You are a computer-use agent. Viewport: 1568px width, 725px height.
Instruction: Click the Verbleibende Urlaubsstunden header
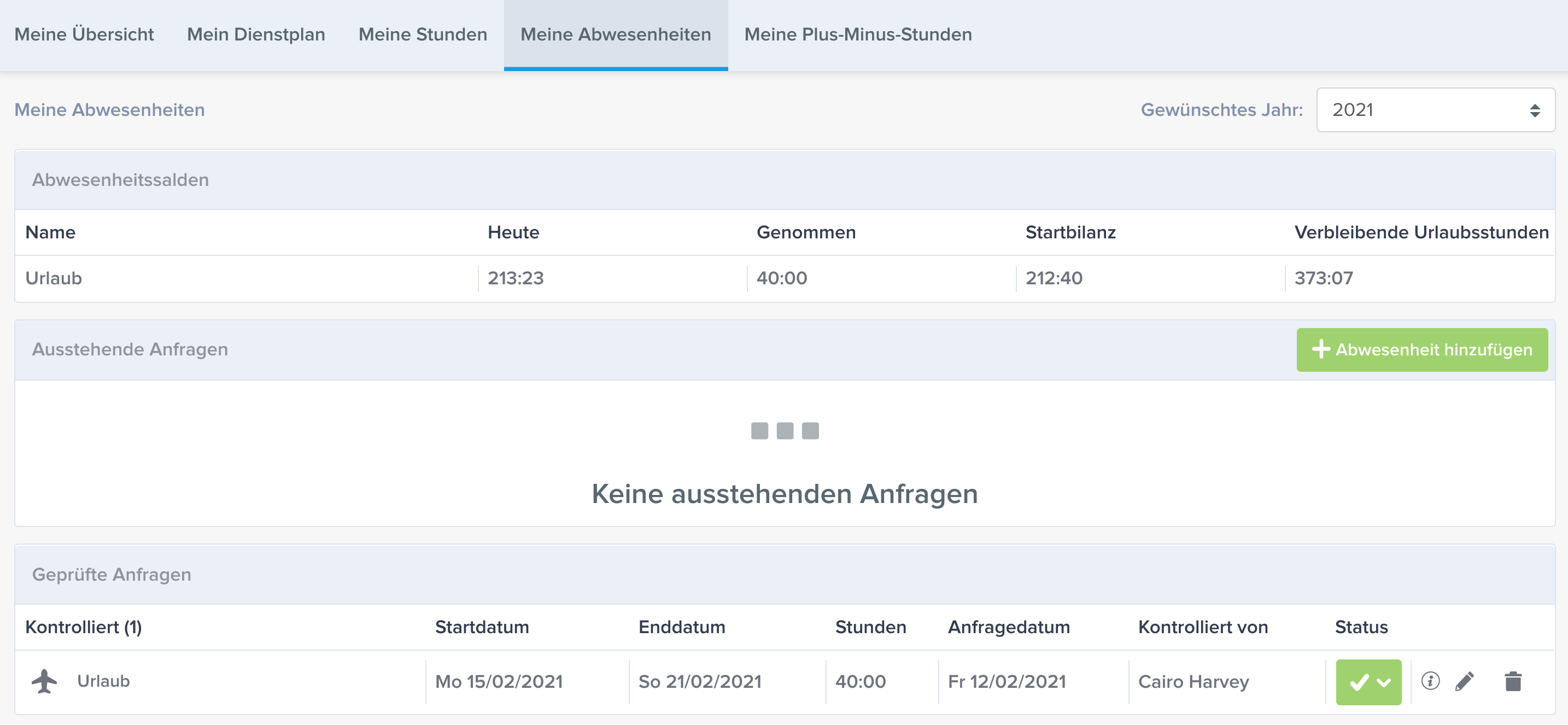click(1421, 232)
